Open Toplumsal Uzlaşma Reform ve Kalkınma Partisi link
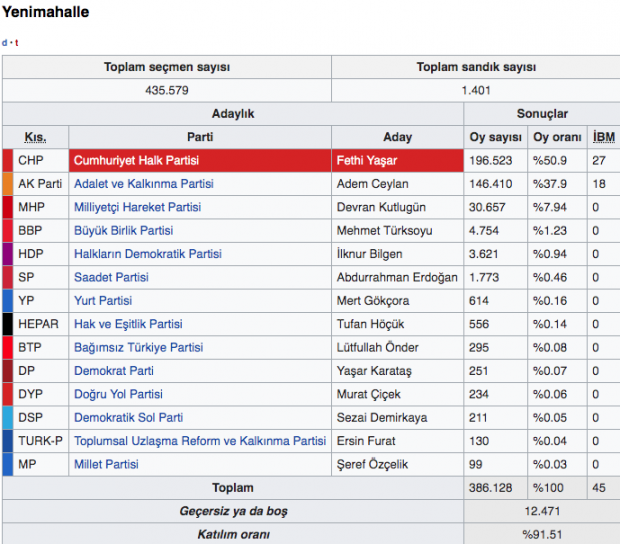Image resolution: width=620 pixels, height=544 pixels. point(200,441)
